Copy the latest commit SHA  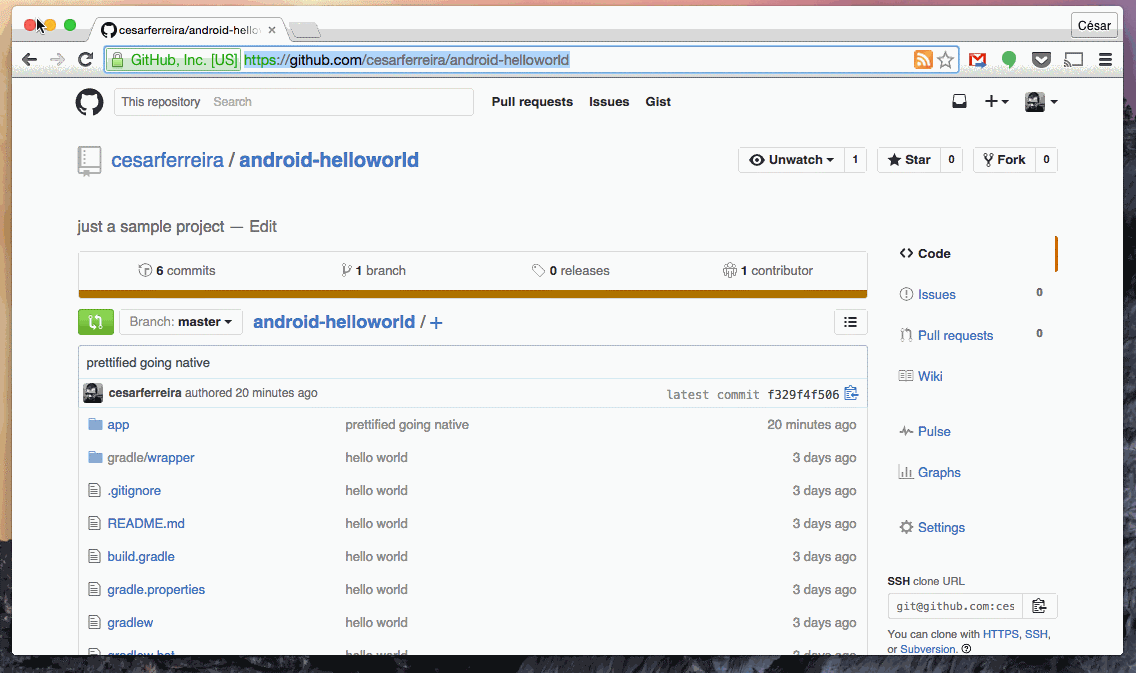click(851, 393)
